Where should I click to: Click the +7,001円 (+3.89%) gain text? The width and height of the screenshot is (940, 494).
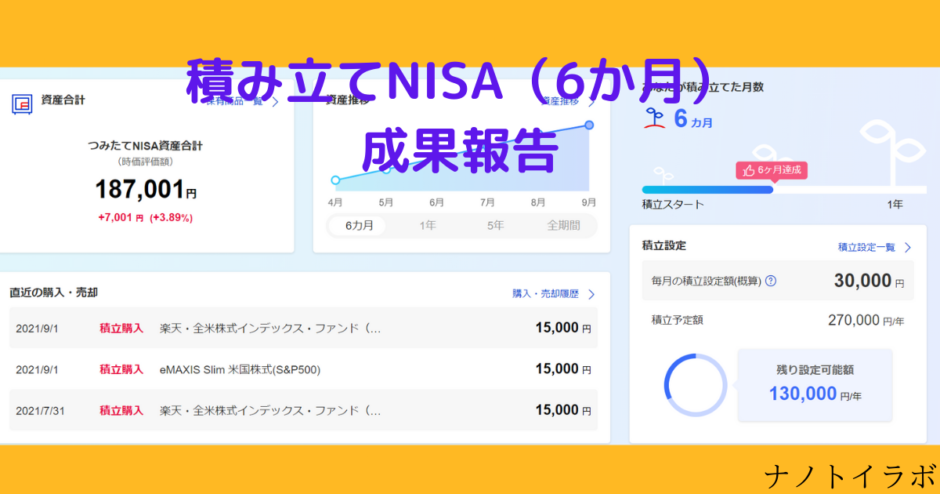pyautogui.click(x=146, y=218)
